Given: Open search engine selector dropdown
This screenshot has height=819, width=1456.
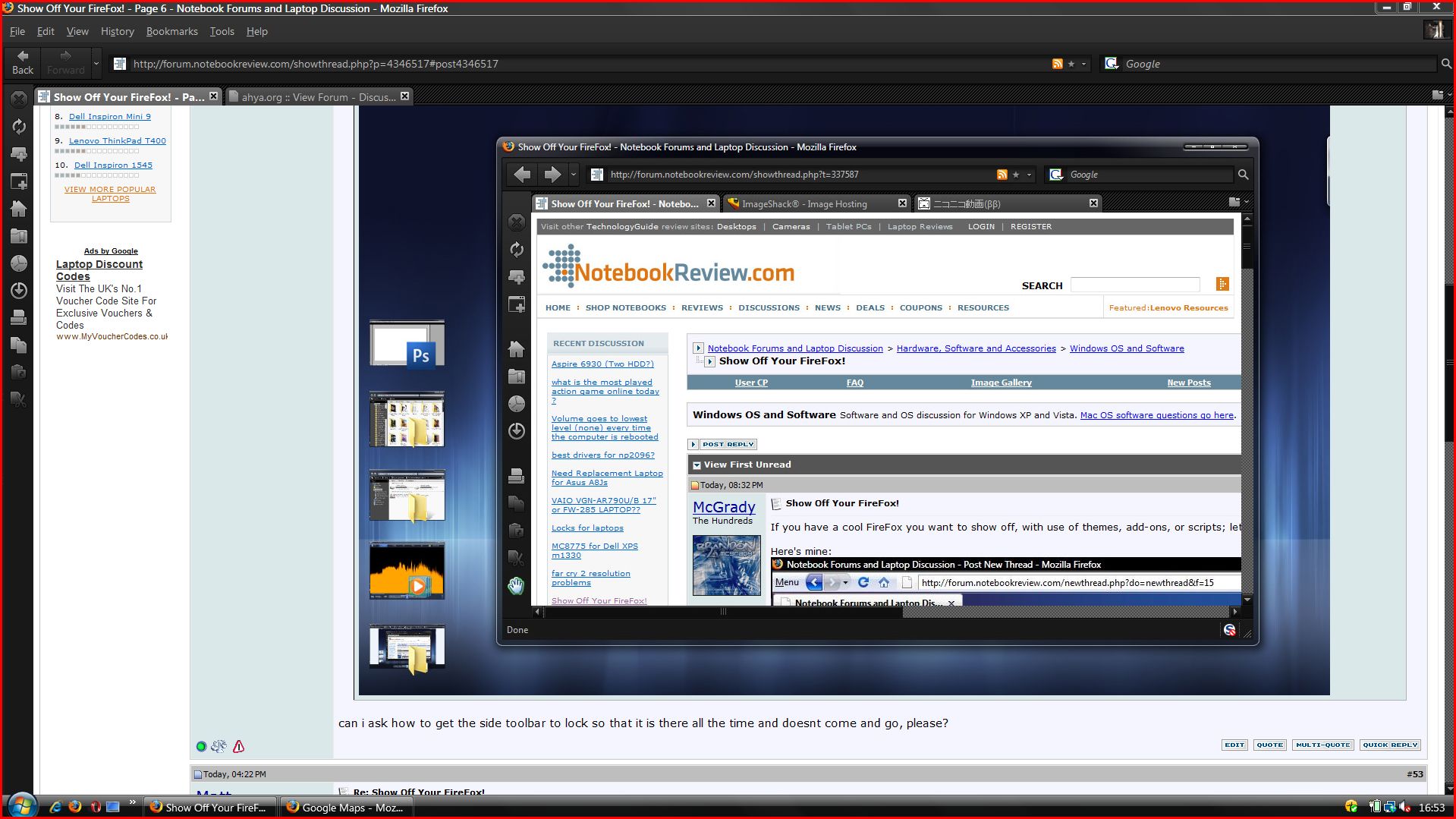Looking at the screenshot, I should [x=1112, y=64].
